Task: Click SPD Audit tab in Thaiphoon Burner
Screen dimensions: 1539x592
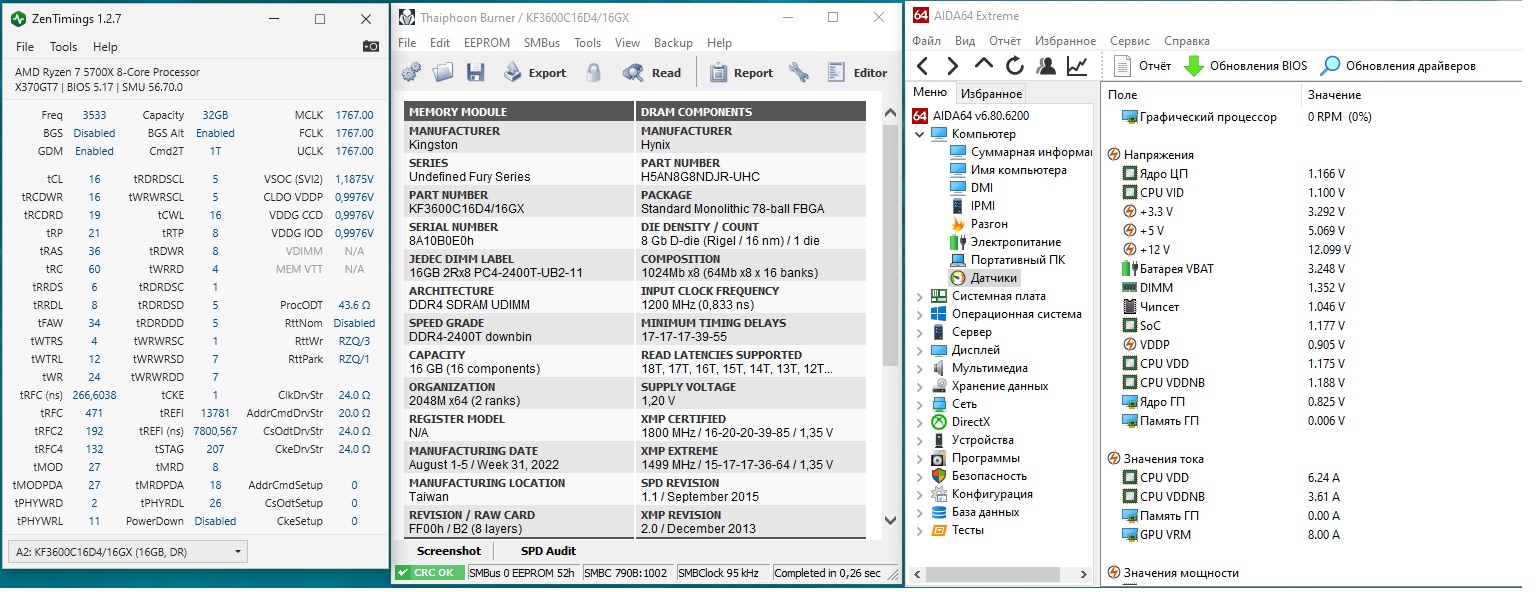Action: click(548, 551)
